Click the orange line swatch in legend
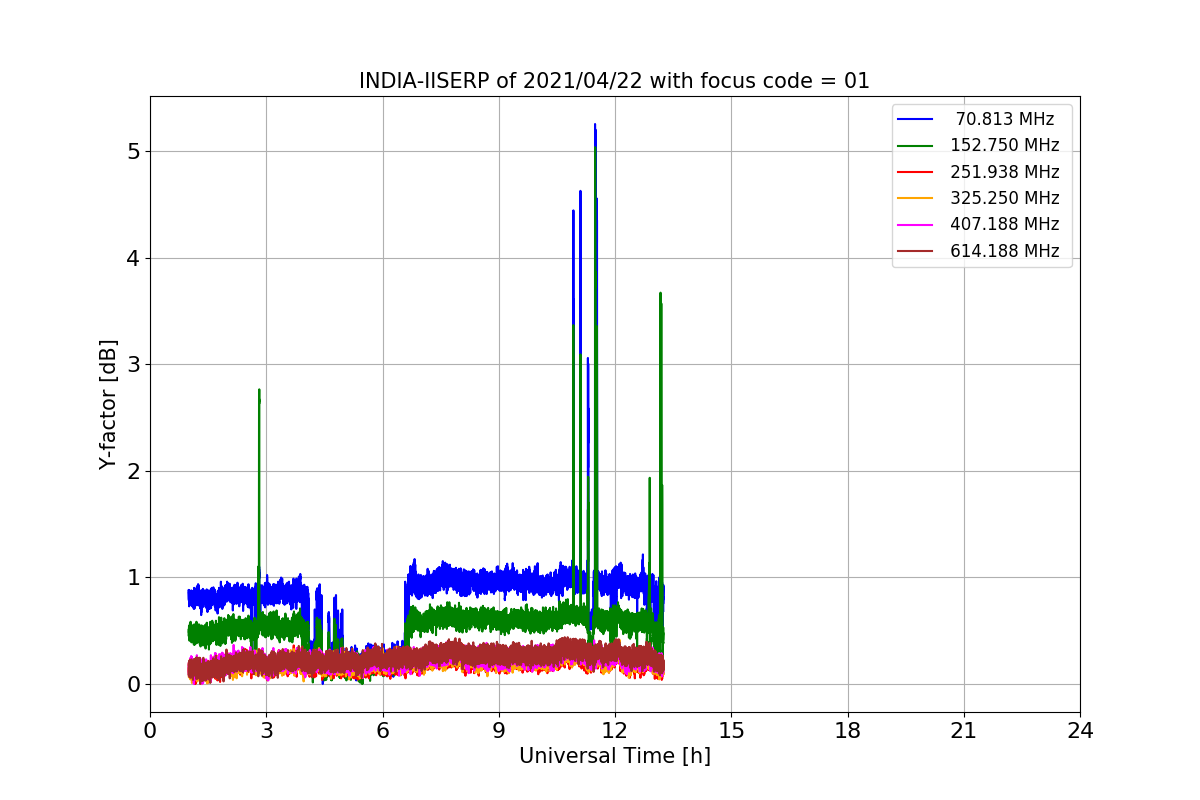Screen dimensions: 1200x800 (915, 199)
